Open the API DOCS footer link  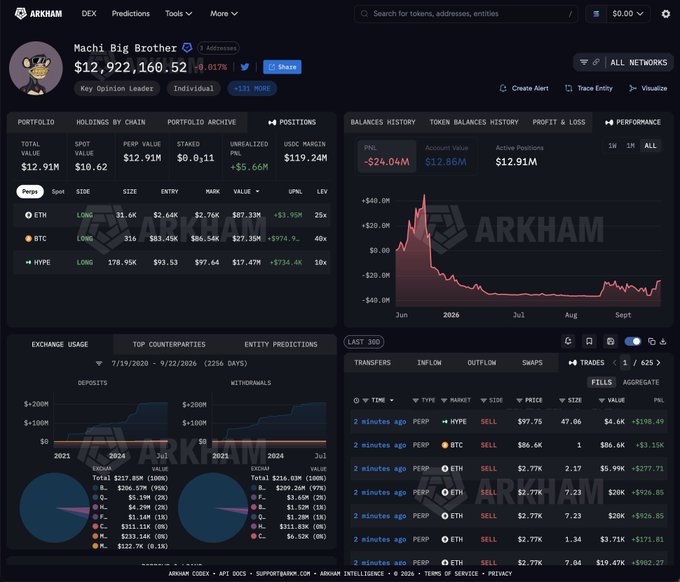232,573
